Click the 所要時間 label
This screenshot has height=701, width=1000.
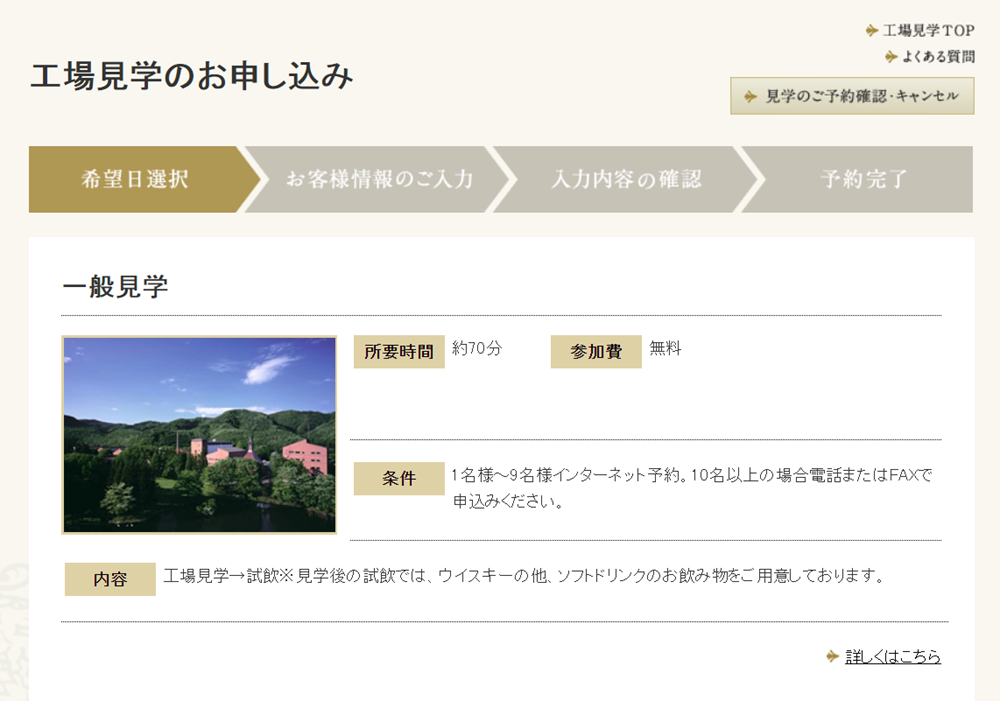pyautogui.click(x=398, y=352)
